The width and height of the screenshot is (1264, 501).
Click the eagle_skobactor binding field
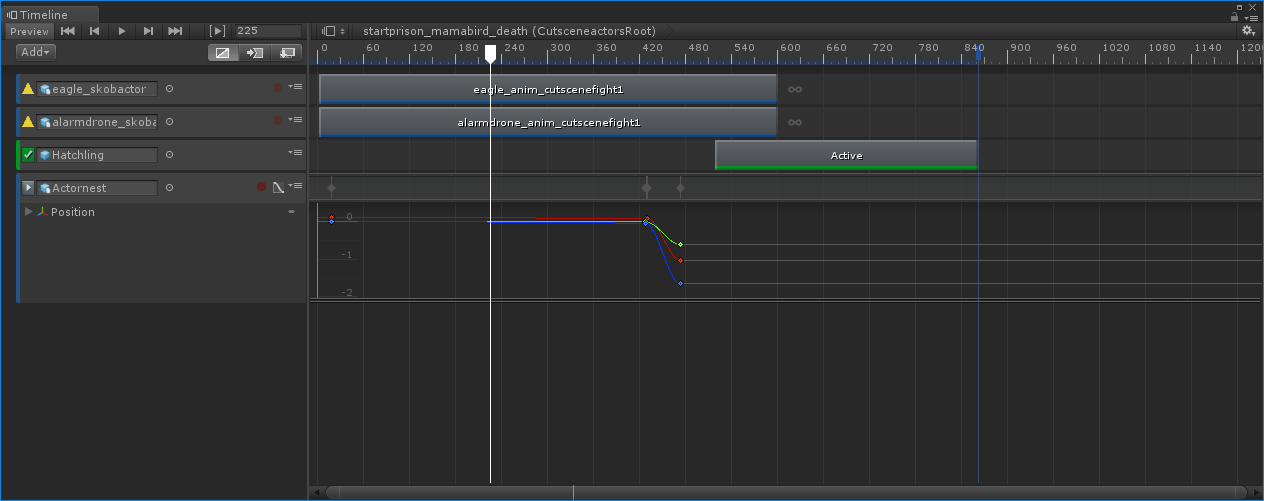(97, 89)
